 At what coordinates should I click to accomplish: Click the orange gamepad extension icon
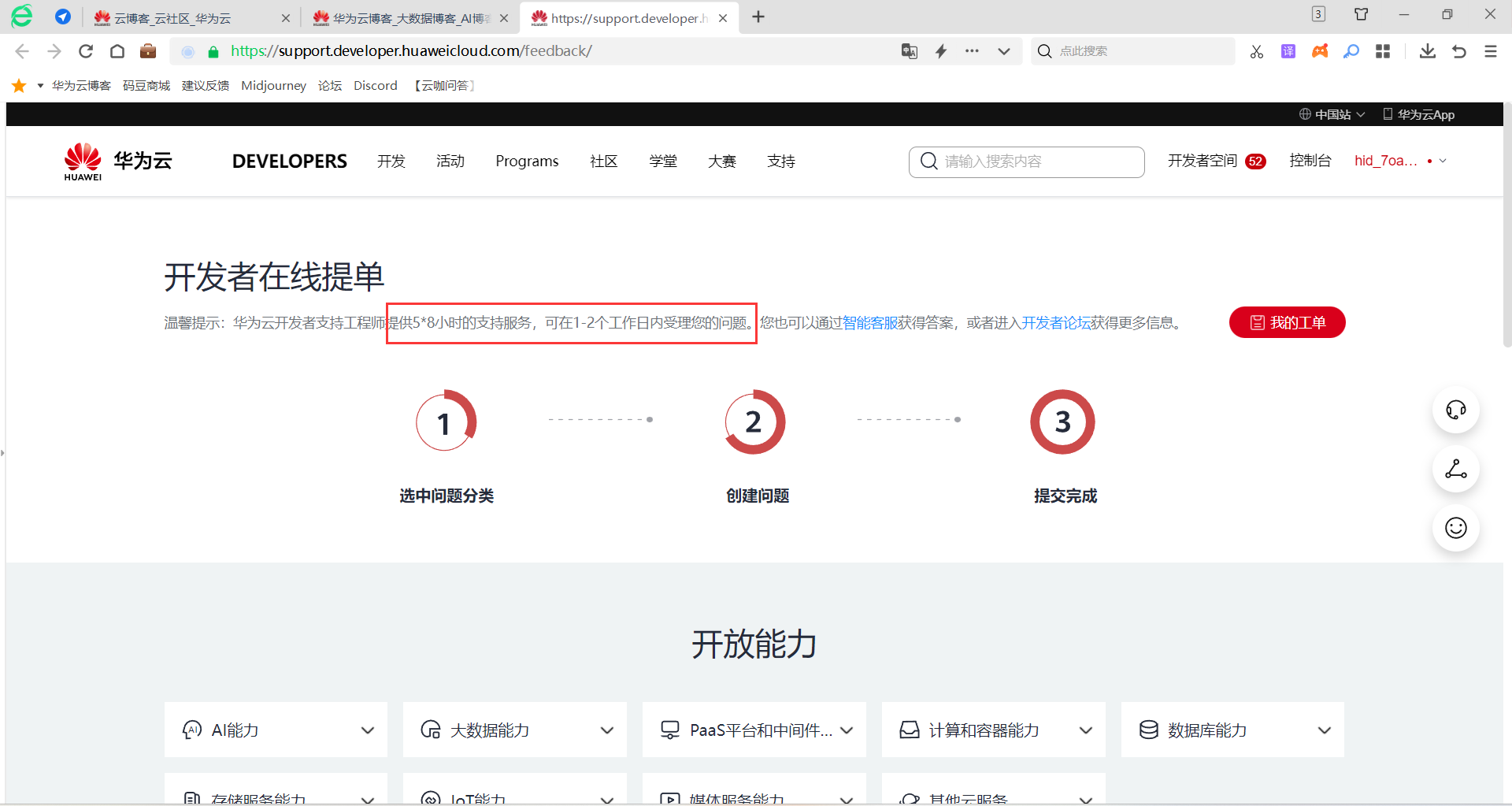pos(1320,51)
